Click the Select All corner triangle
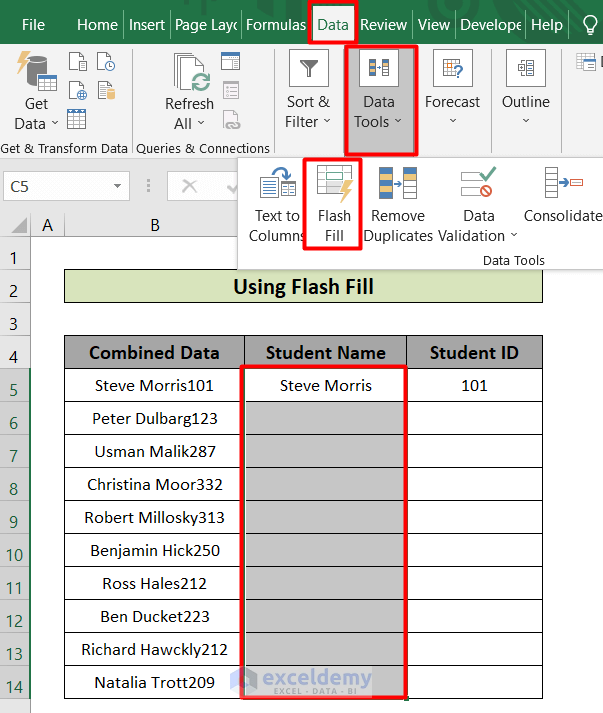Image resolution: width=603 pixels, height=713 pixels. pos(19,225)
